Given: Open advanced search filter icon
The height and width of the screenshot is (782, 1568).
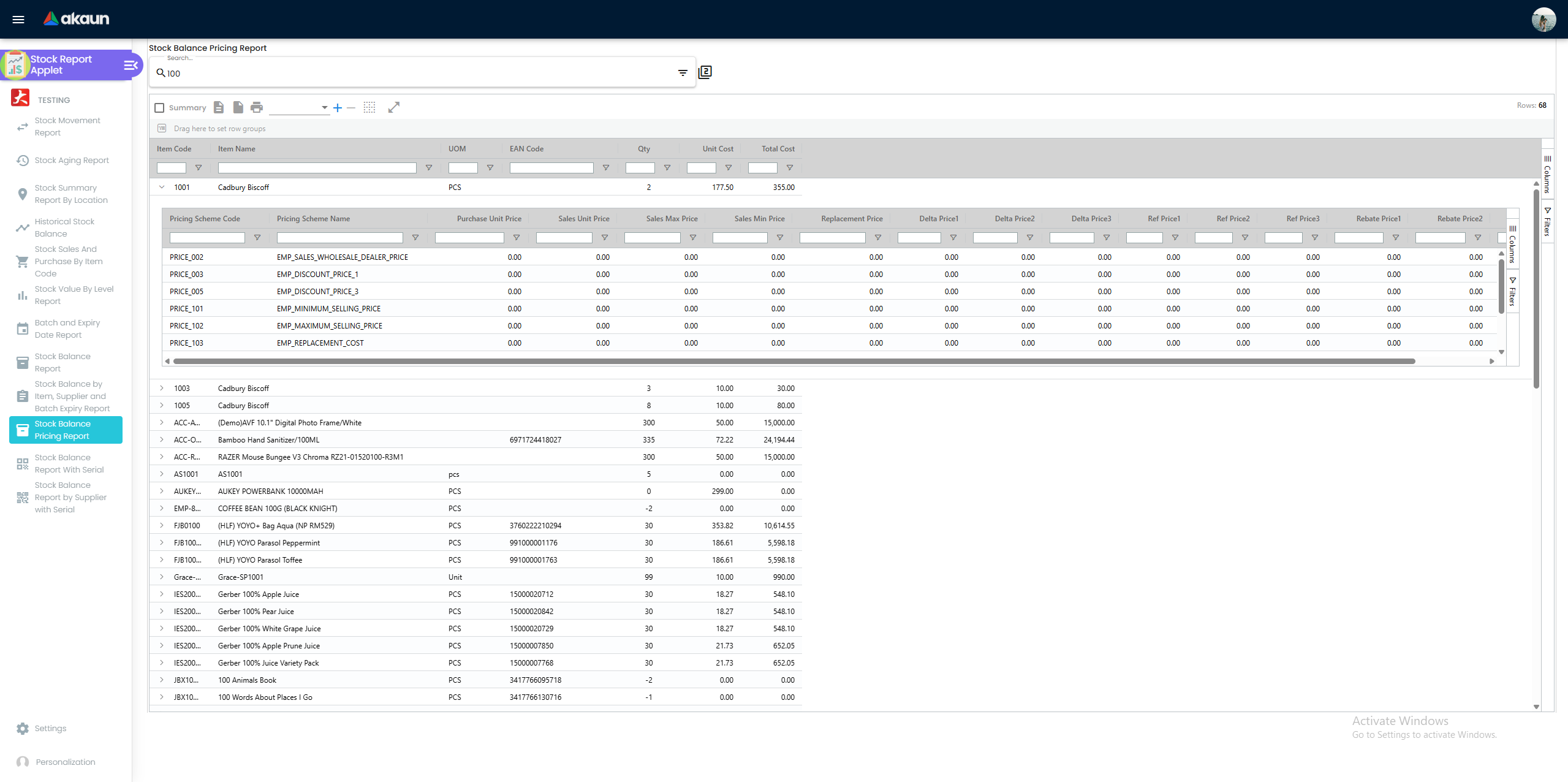Looking at the screenshot, I should pos(683,73).
